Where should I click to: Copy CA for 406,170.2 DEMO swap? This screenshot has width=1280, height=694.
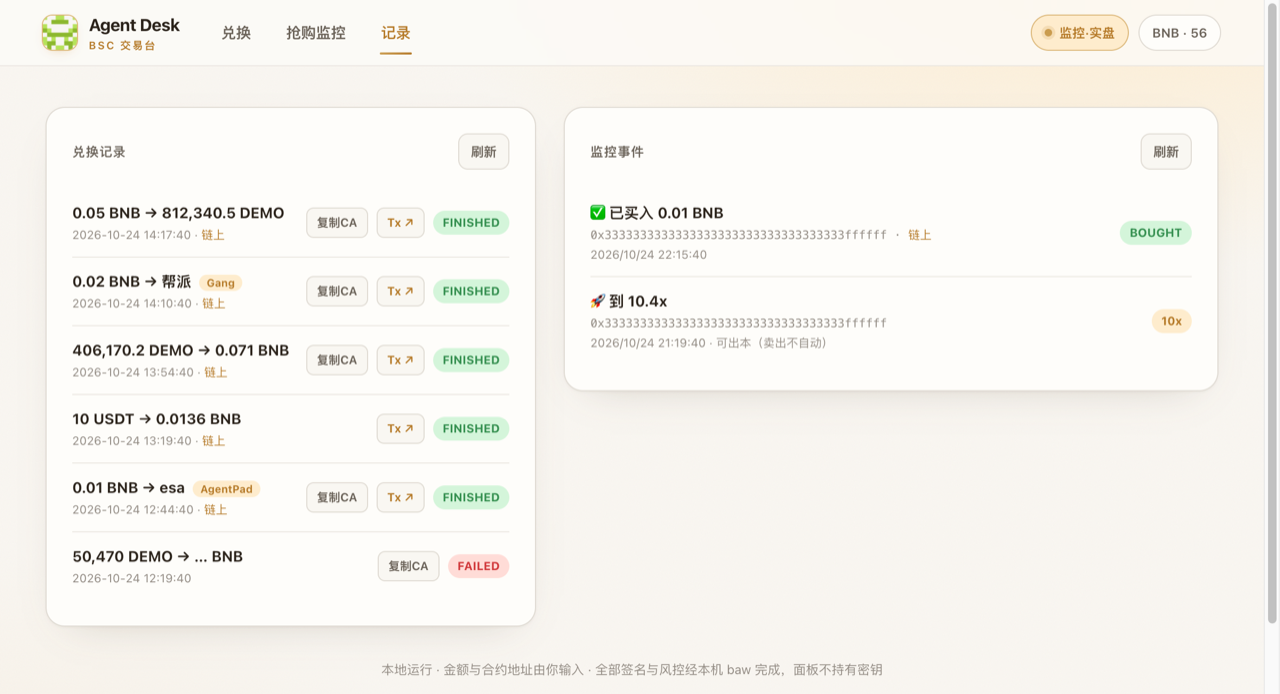(337, 360)
